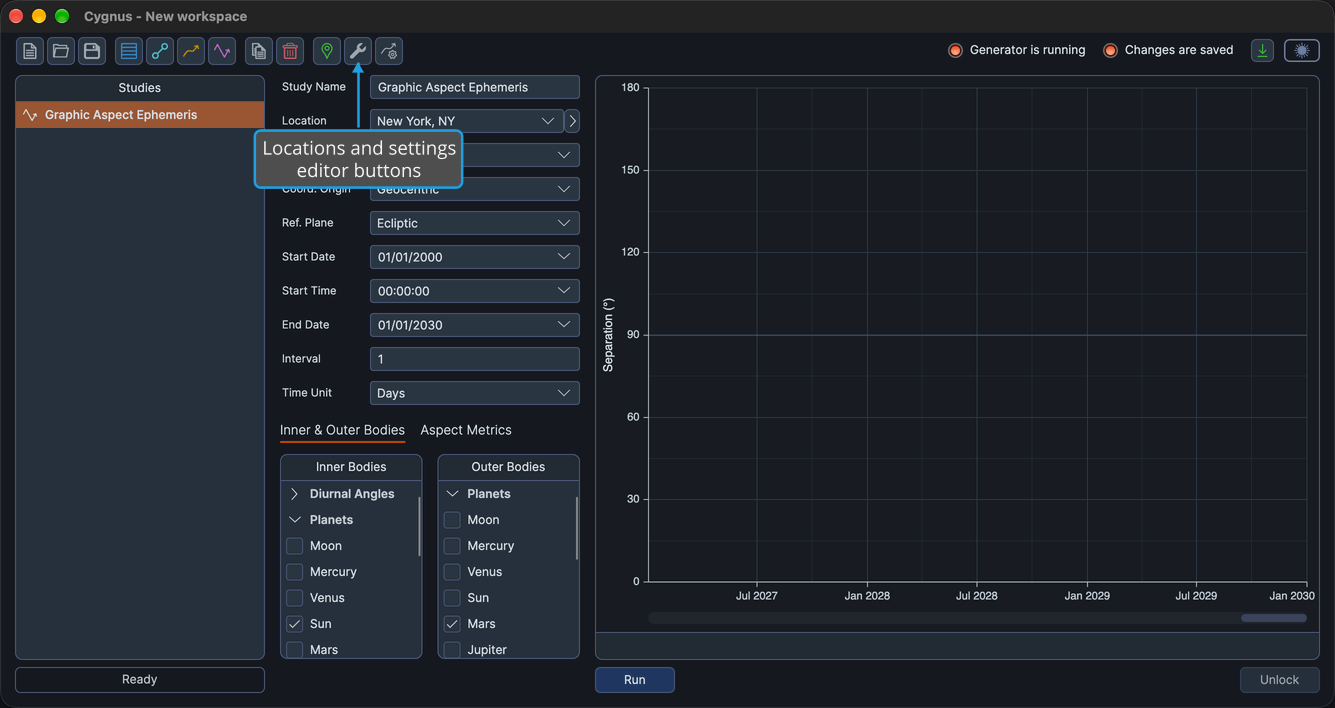Delete the study with the red trash icon
Screen dimensions: 1335x708
tap(290, 51)
